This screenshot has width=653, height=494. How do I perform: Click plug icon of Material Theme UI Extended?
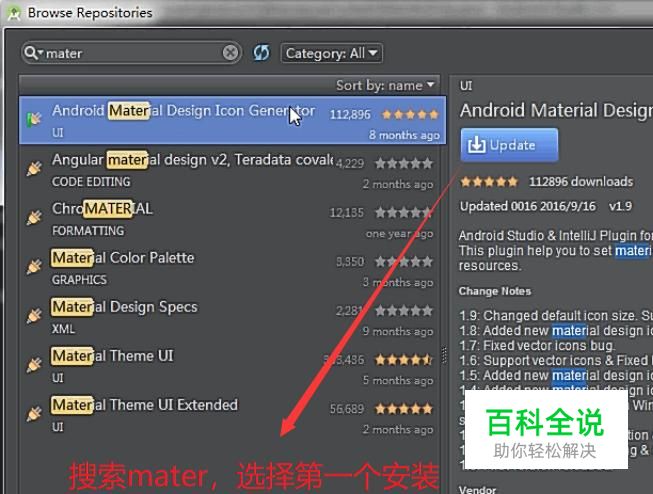click(34, 414)
